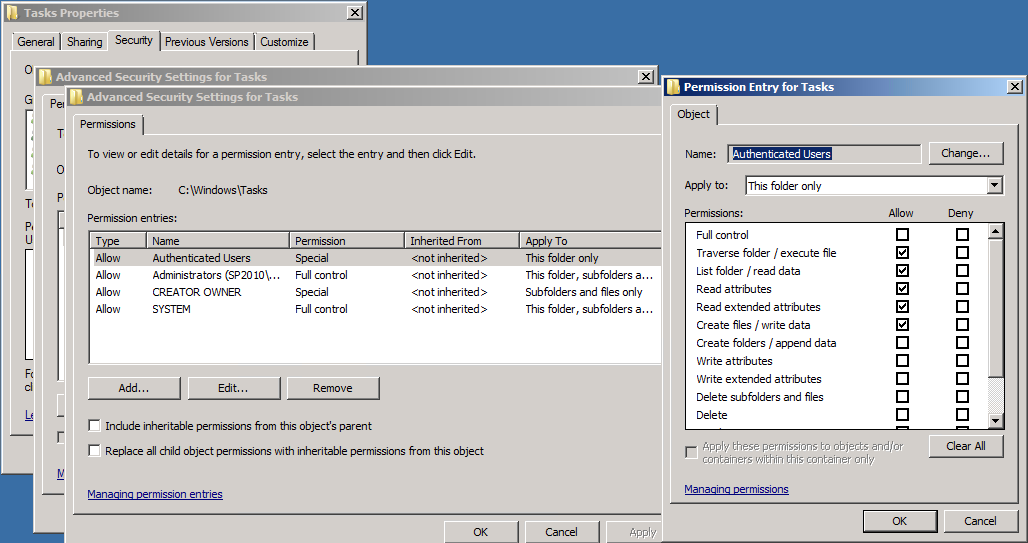The image size is (1028, 543).
Task: Click the folder icon in Permission Entry title bar
Action: pyautogui.click(x=674, y=87)
